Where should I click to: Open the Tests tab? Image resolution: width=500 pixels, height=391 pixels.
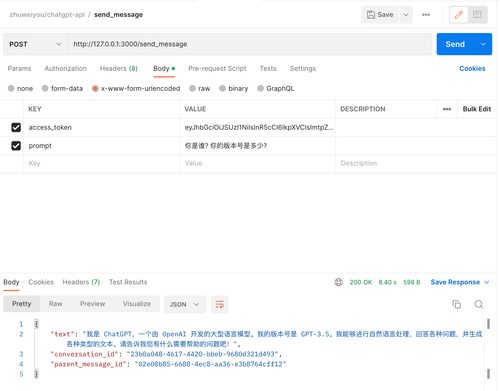click(x=268, y=68)
